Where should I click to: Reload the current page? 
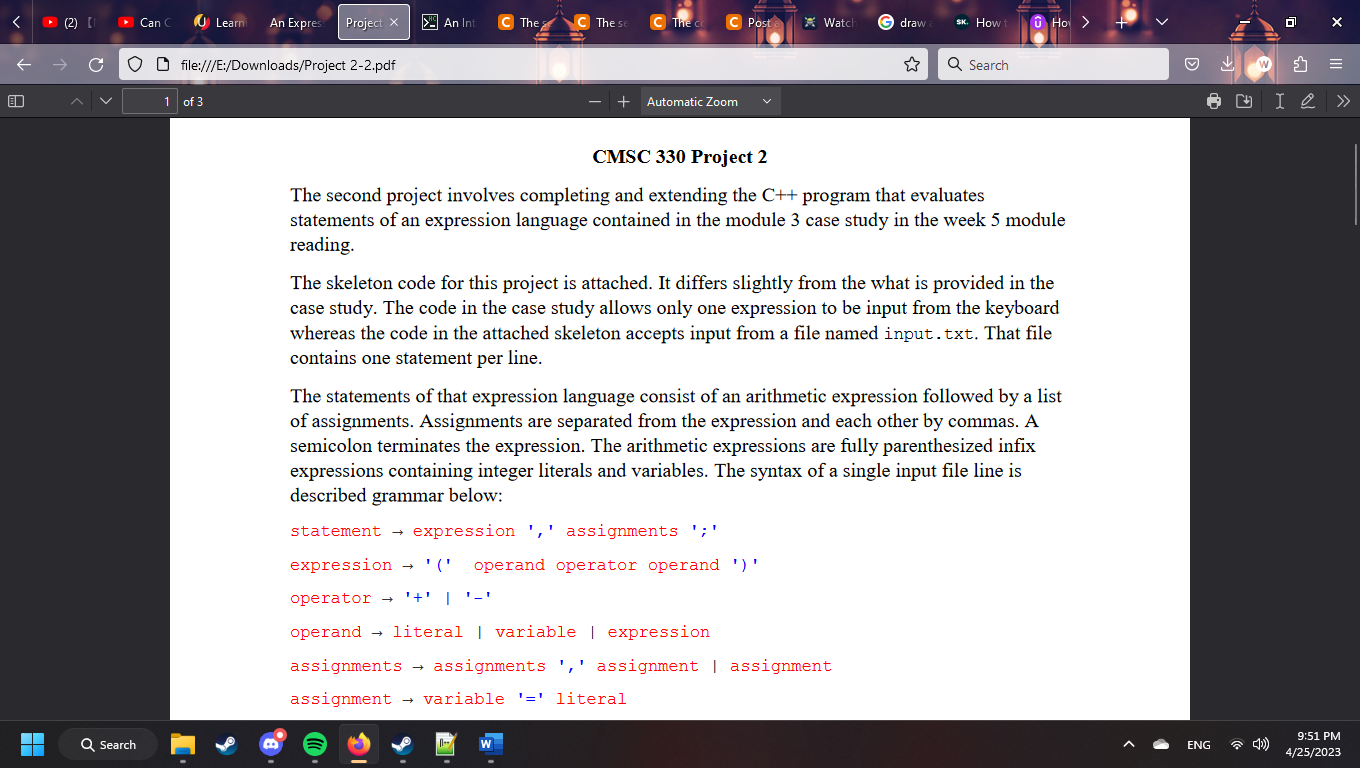click(x=95, y=64)
